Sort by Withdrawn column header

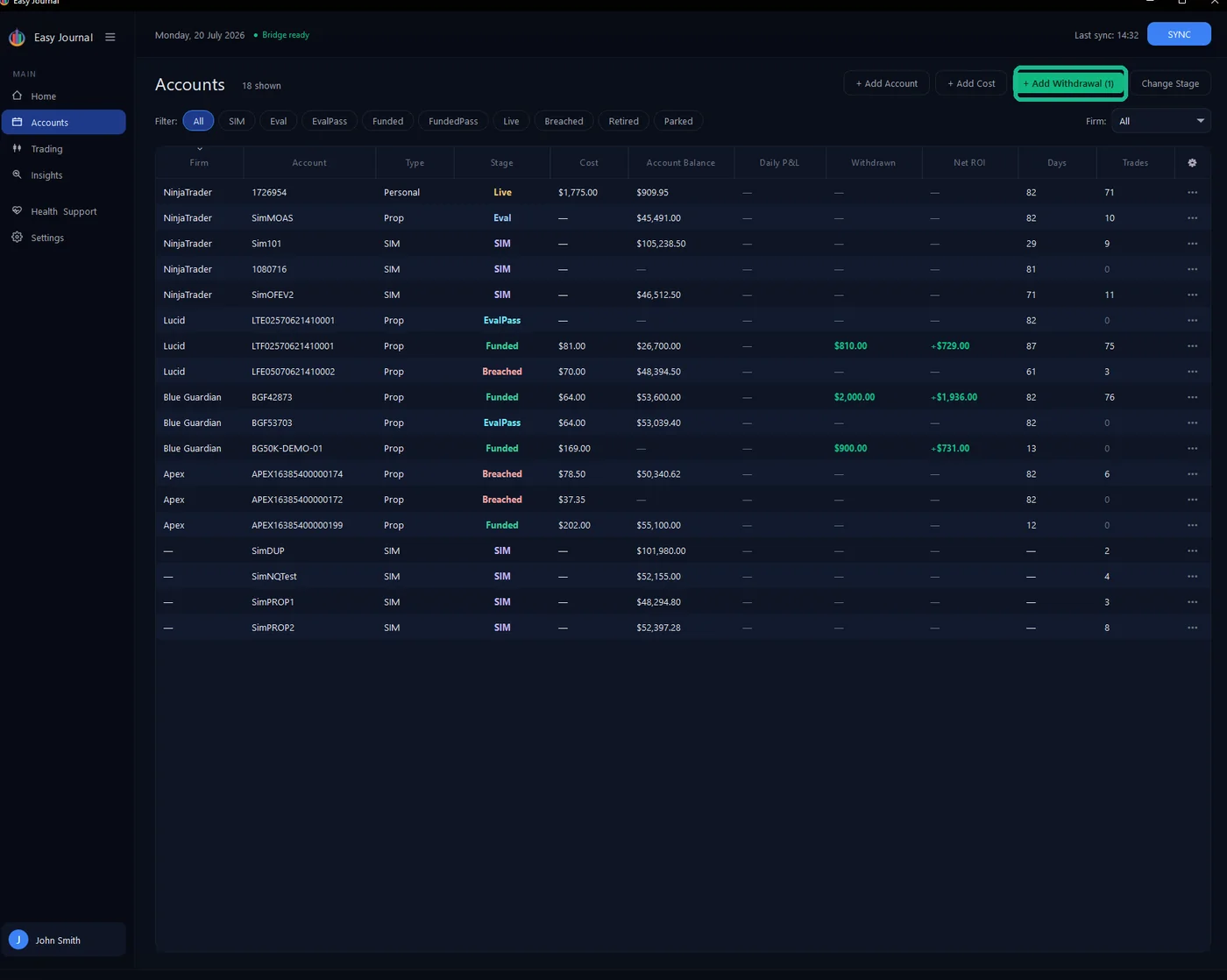coord(873,163)
